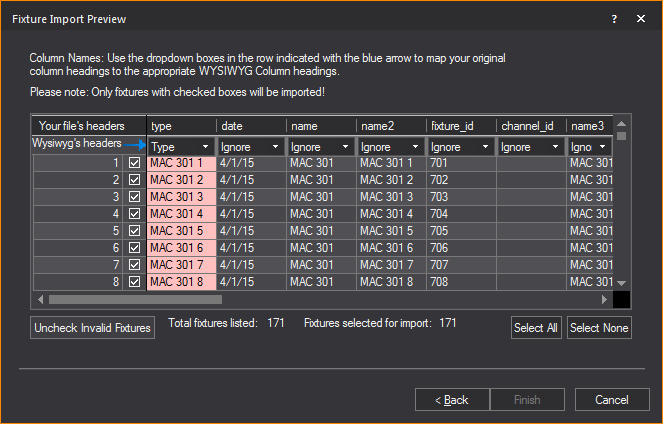The width and height of the screenshot is (663, 424).
Task: Click the table scroll down arrow
Action: click(621, 284)
